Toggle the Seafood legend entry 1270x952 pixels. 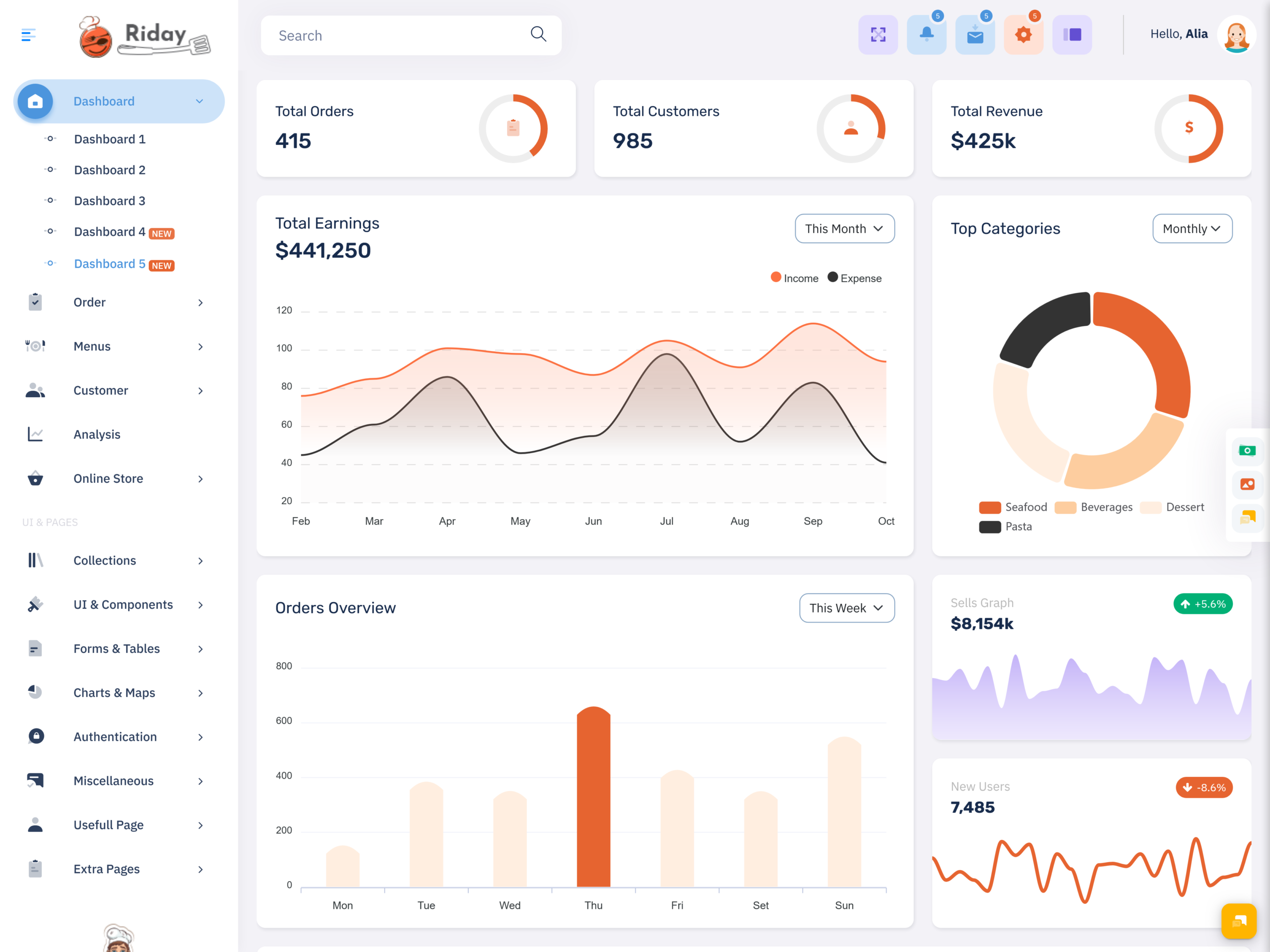point(1013,507)
